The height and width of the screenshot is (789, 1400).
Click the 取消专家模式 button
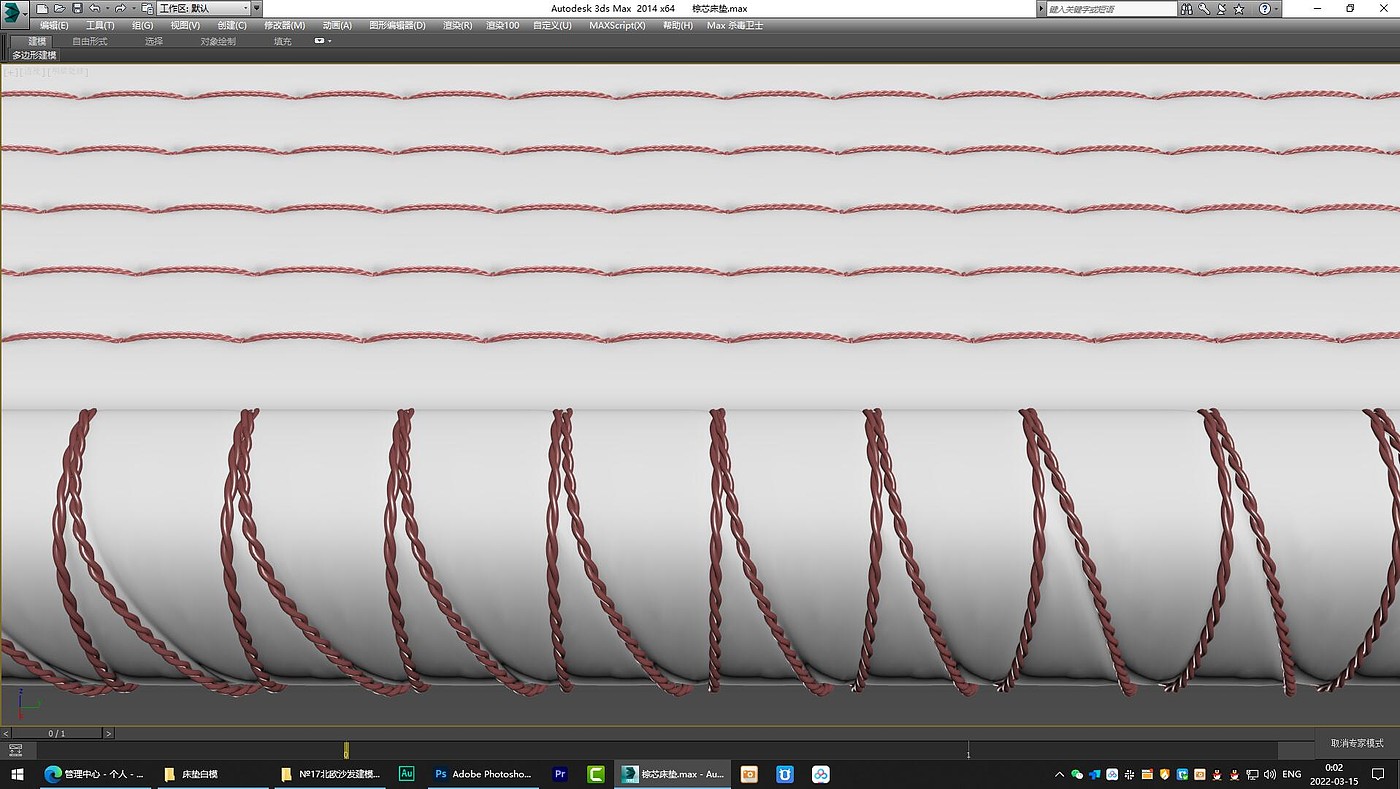click(x=1357, y=743)
